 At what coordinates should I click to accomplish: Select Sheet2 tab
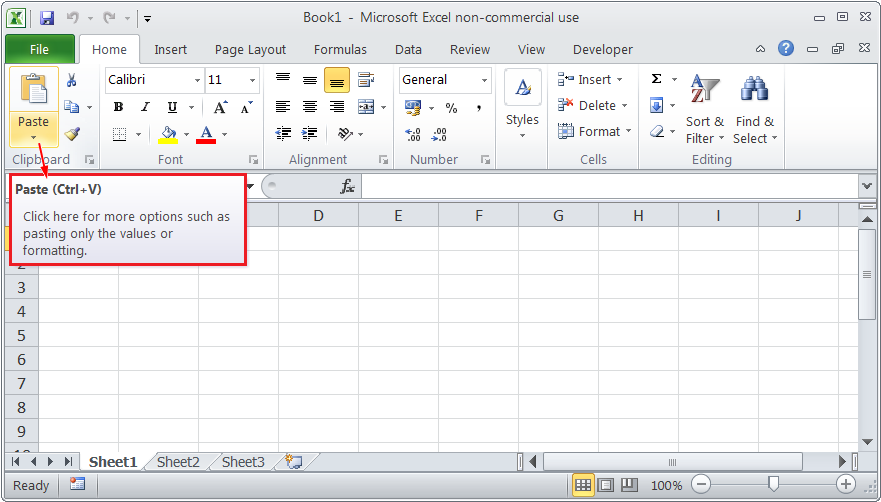[x=178, y=462]
